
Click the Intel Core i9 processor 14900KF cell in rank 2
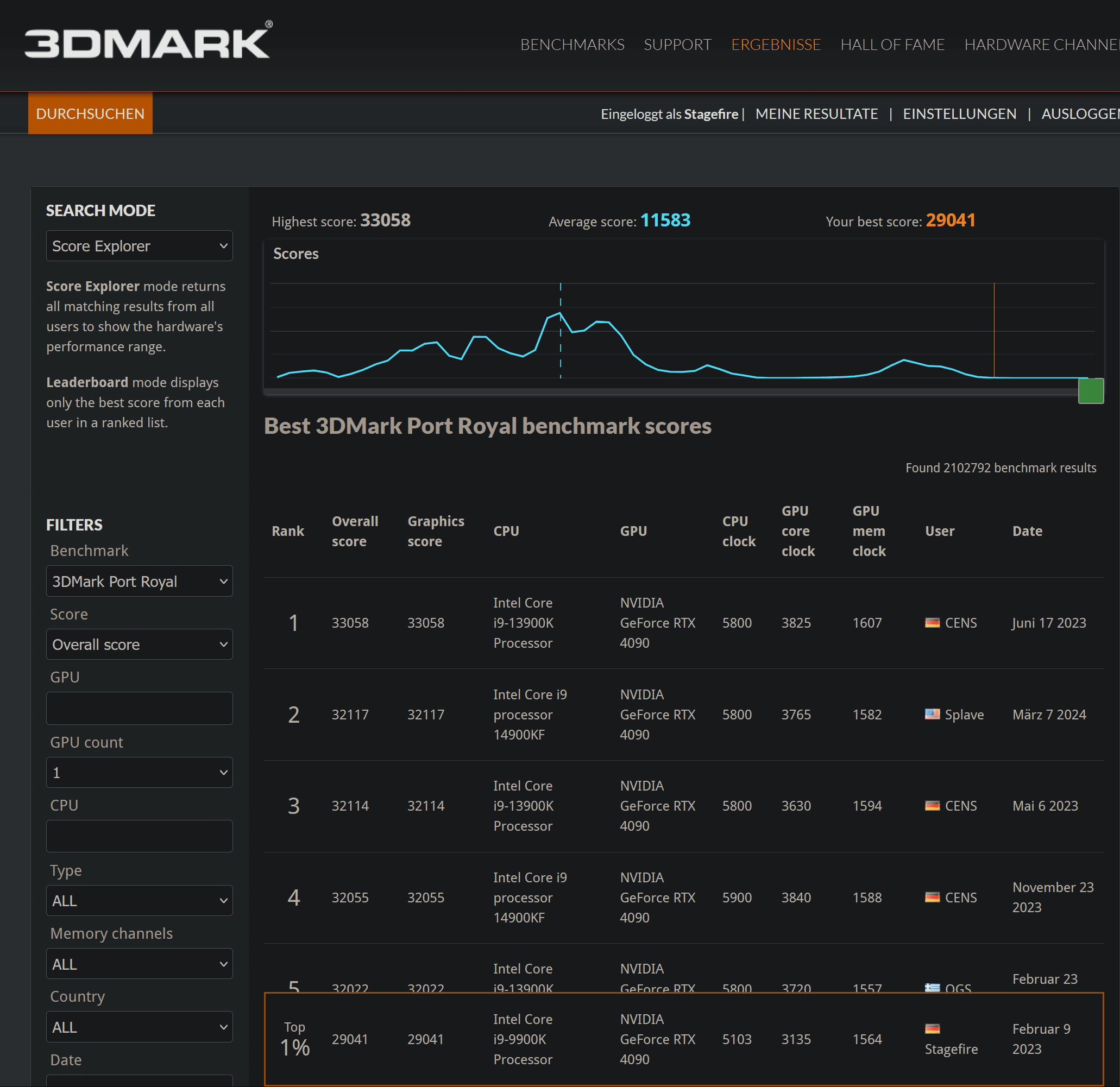pyautogui.click(x=530, y=715)
